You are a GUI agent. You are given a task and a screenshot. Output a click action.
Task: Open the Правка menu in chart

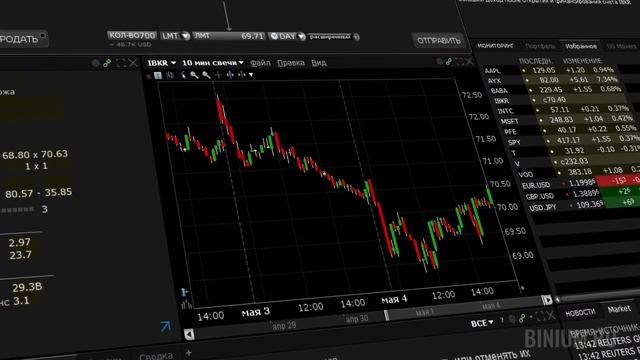pos(291,63)
